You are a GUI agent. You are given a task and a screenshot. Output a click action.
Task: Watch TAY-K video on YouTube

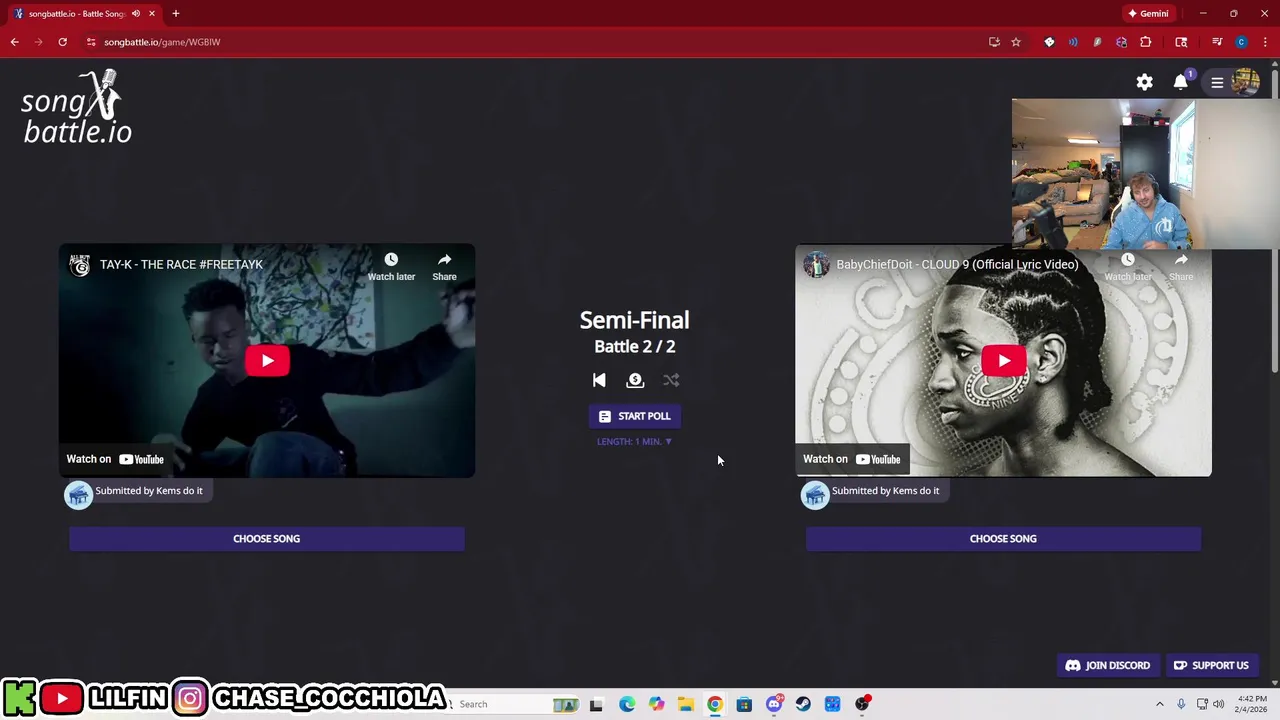click(x=115, y=459)
